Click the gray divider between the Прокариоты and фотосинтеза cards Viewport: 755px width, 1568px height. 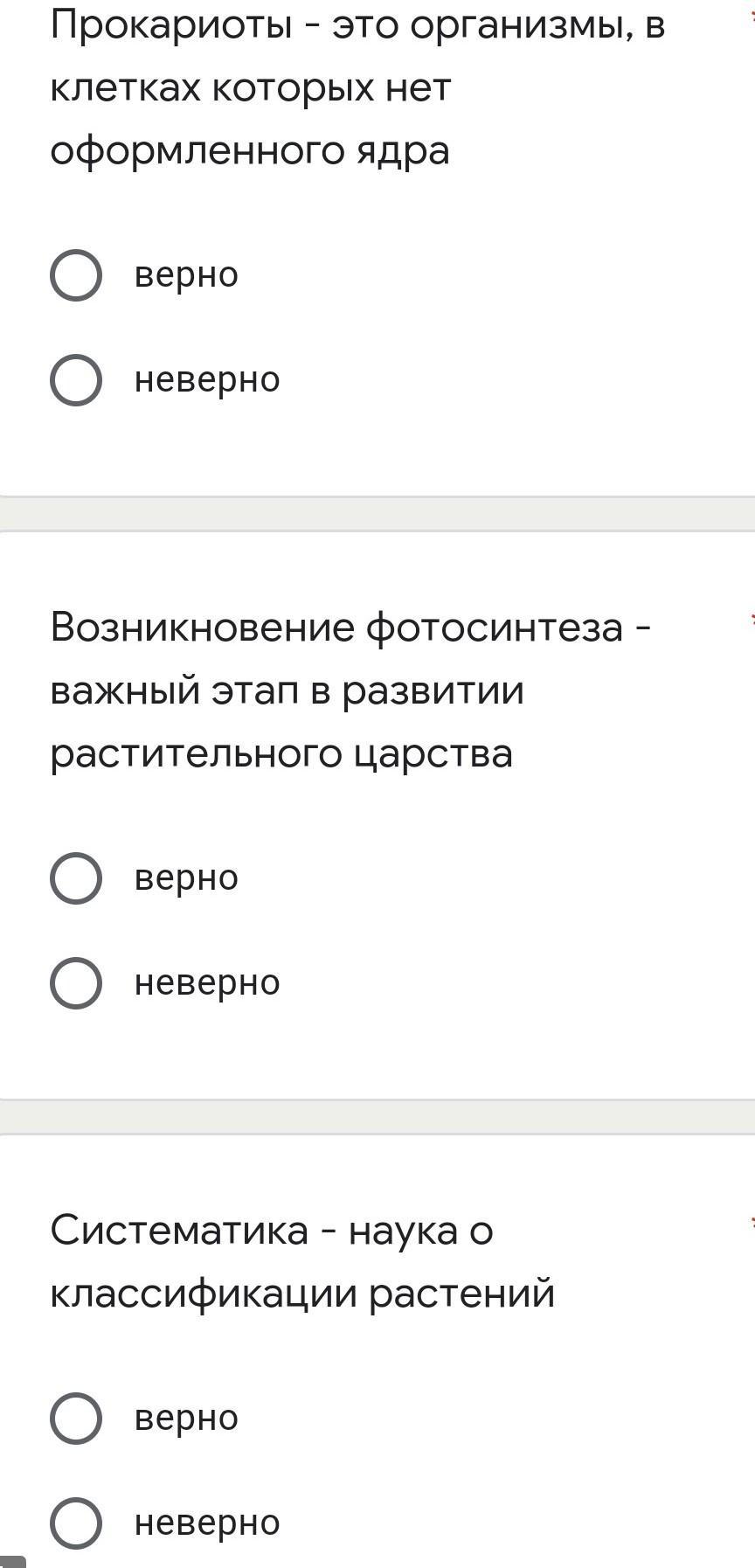[377, 513]
